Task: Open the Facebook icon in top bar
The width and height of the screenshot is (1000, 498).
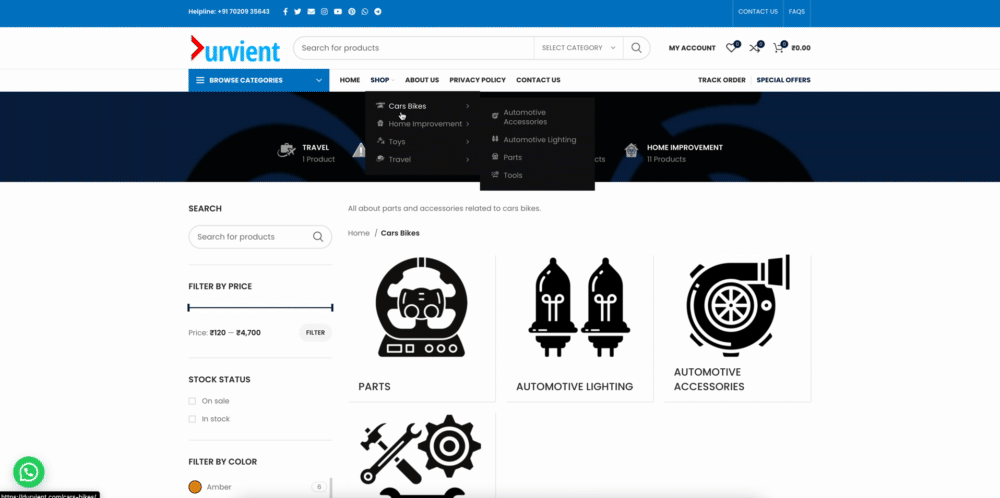Action: pyautogui.click(x=285, y=11)
